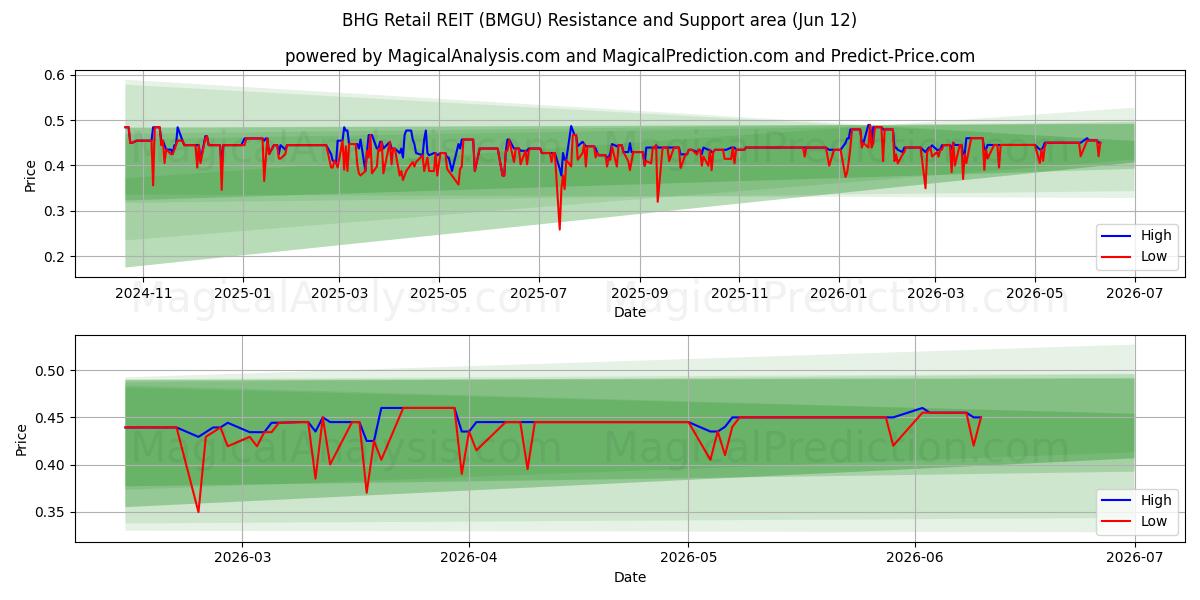This screenshot has width=1200, height=600.
Task: Click the '0.4' y-axis tick on the top chart
Action: [55, 166]
